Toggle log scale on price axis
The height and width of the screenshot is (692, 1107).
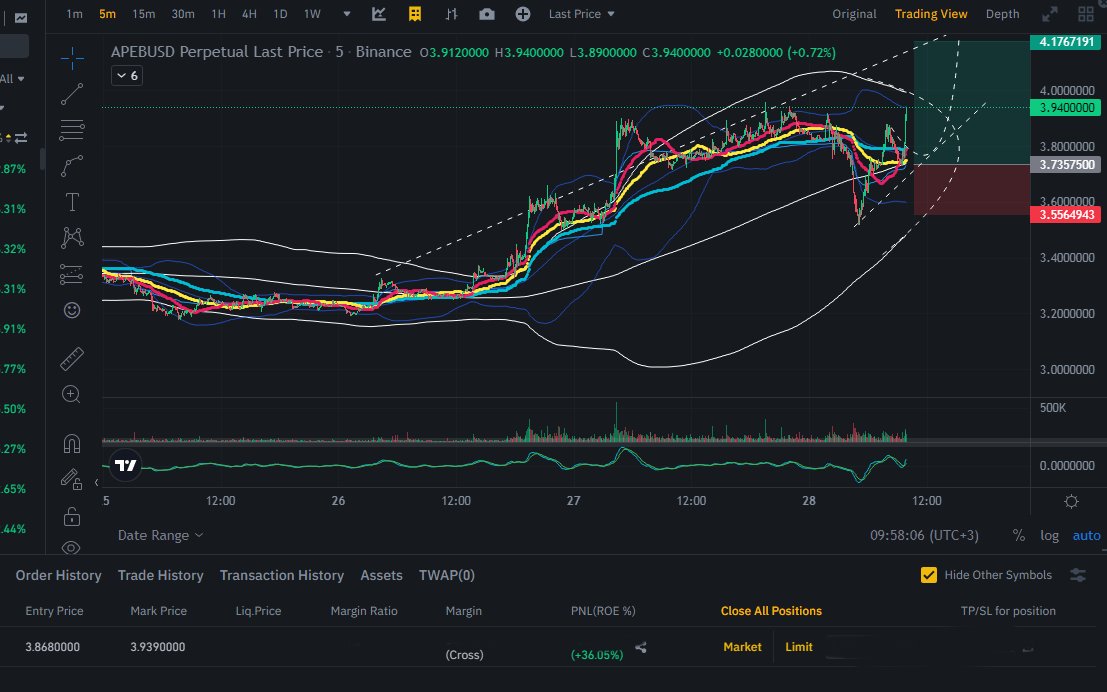[x=1050, y=535]
